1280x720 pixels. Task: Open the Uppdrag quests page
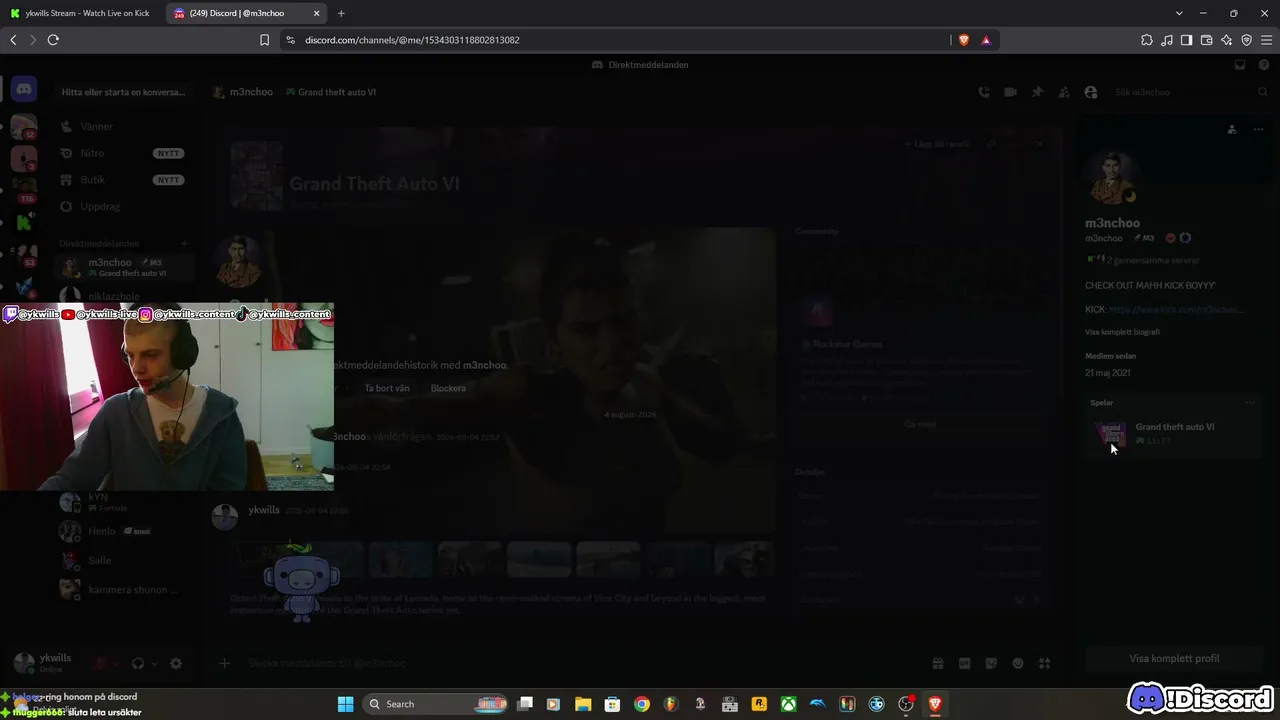point(122,207)
